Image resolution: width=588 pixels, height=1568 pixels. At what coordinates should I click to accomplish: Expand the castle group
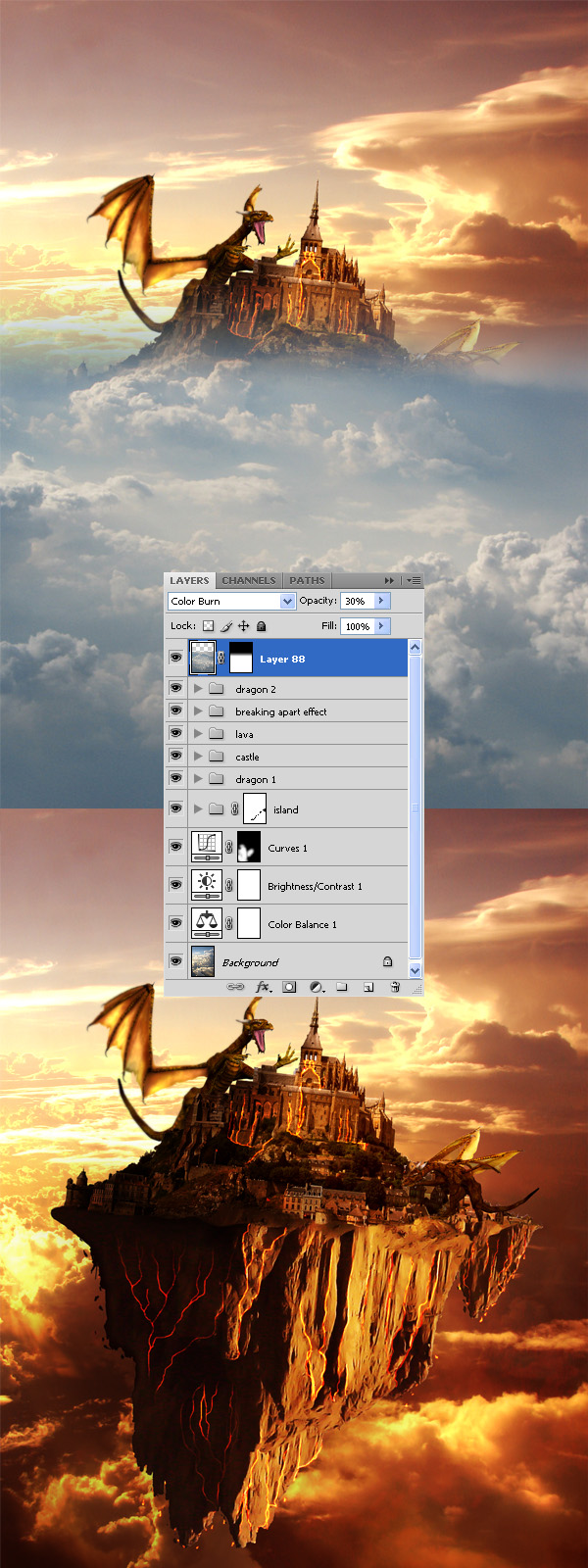click(x=198, y=757)
